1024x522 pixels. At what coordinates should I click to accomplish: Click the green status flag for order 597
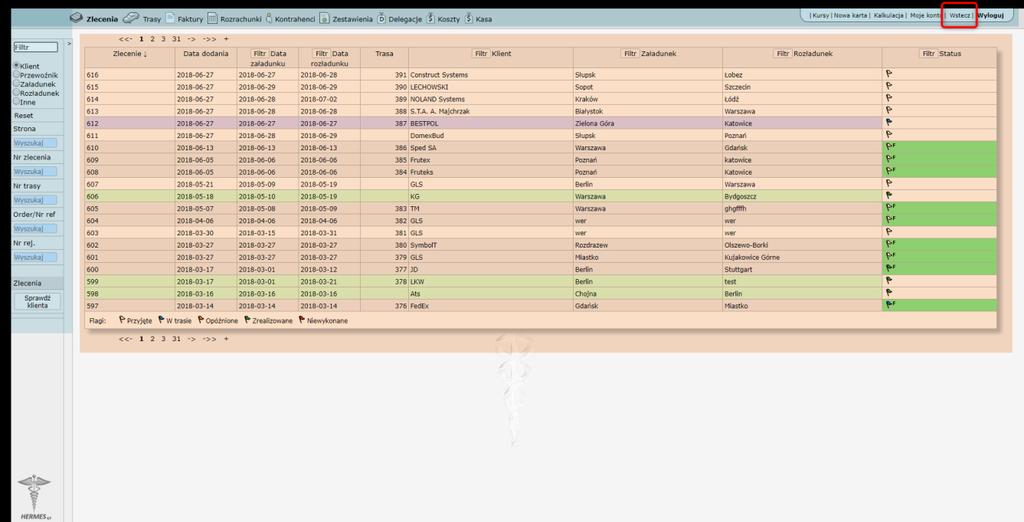coord(890,304)
